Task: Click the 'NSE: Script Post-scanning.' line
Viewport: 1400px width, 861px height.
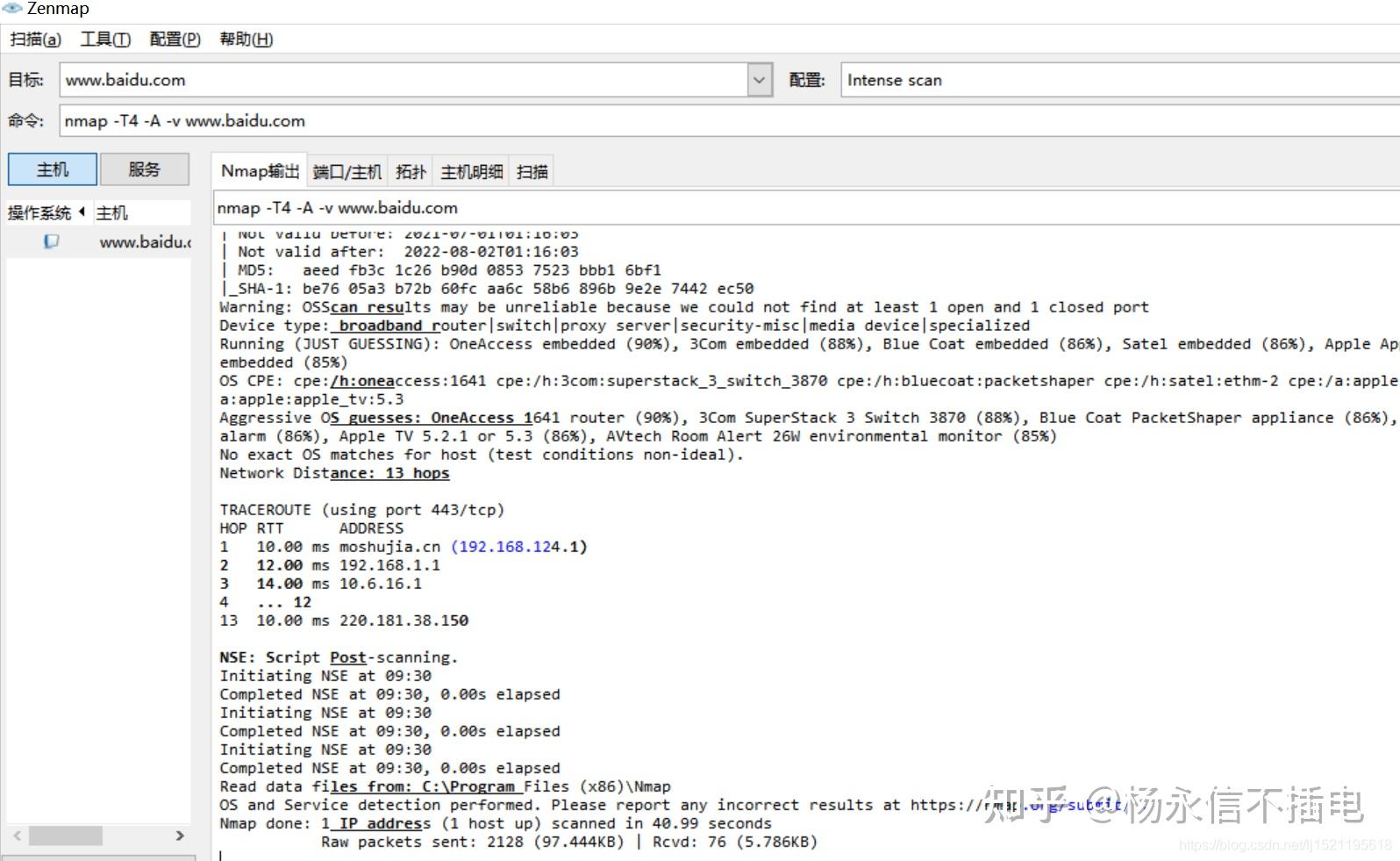Action: tap(339, 657)
